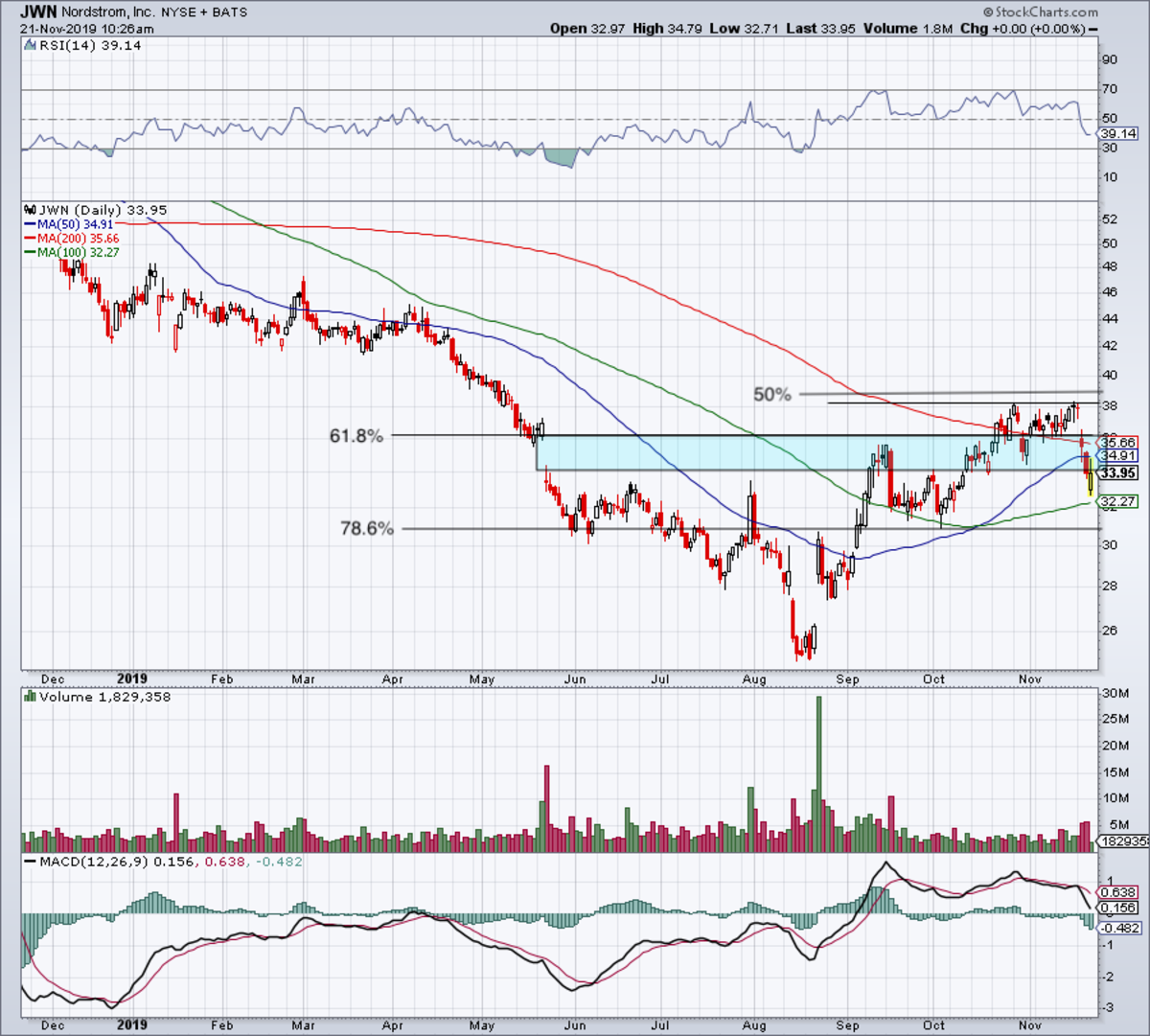Select the 'Volume 1.8M' header value
The height and width of the screenshot is (1036, 1150).
[x=908, y=29]
